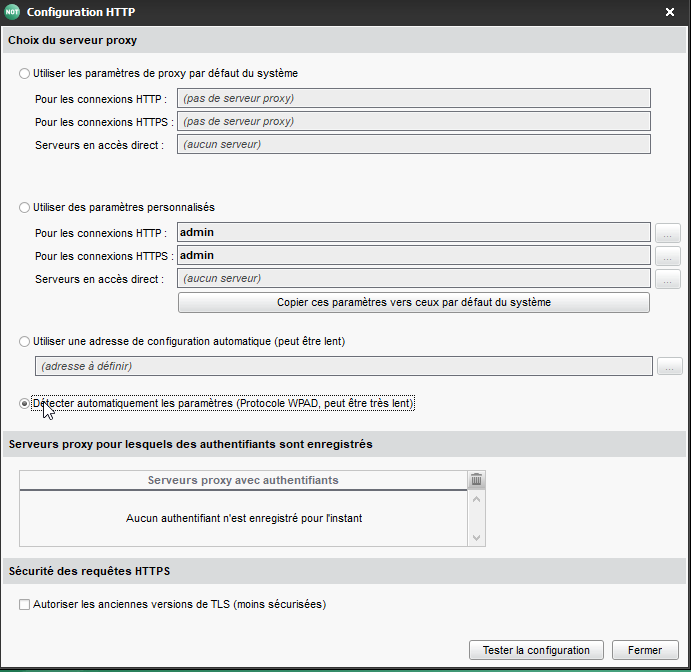Click the "adresse à définir" input field

click(344, 367)
